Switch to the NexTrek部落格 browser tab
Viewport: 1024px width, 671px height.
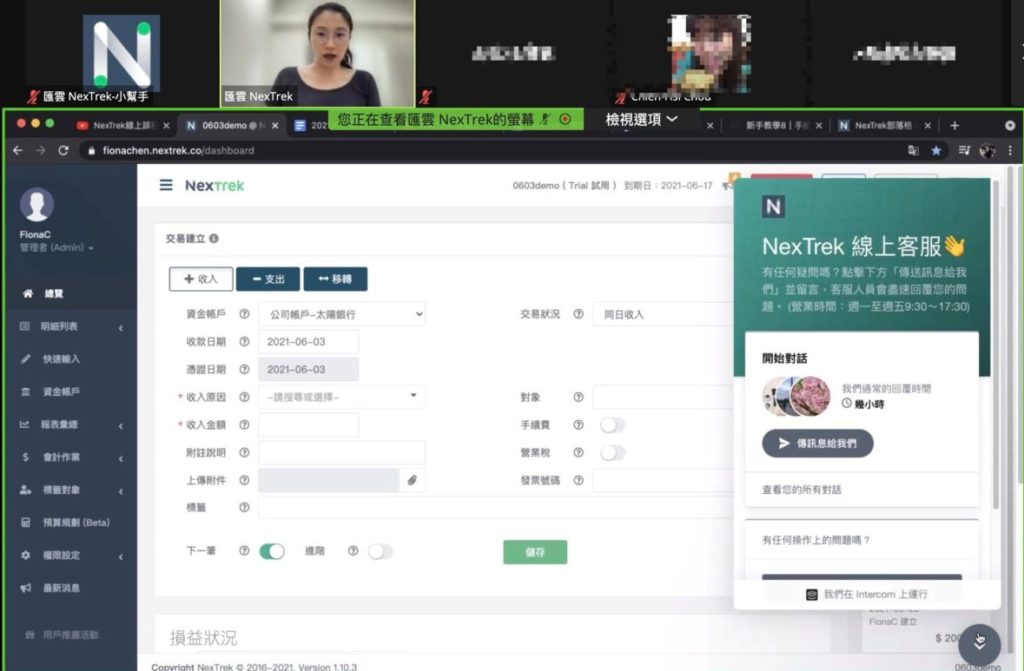click(882, 125)
